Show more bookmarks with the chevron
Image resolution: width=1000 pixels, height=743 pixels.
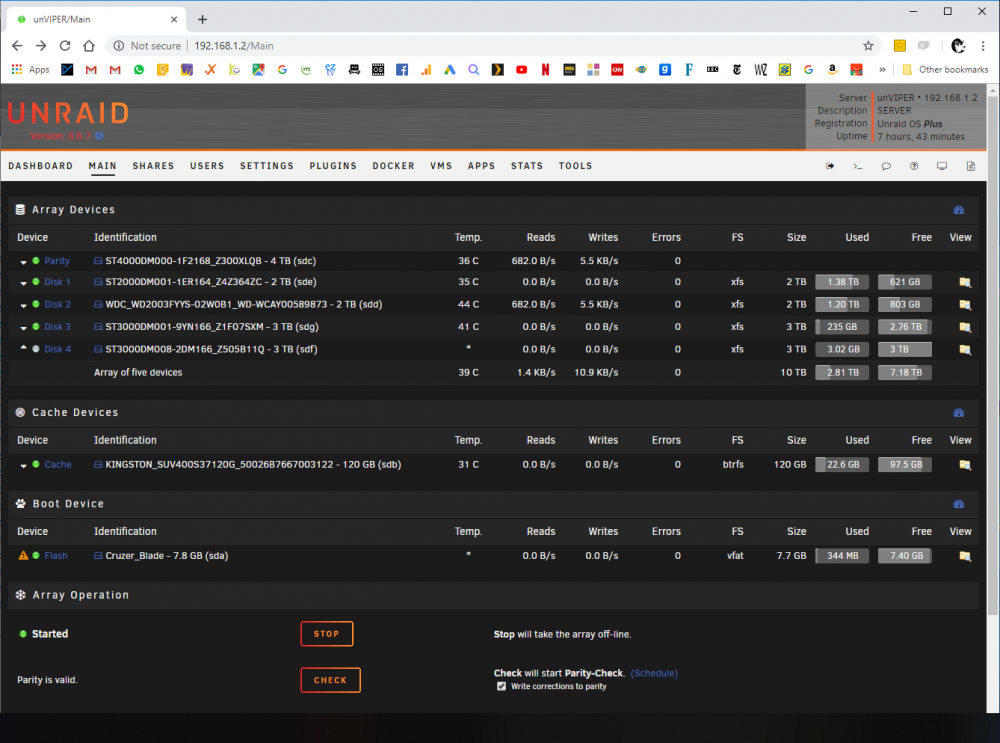(882, 70)
